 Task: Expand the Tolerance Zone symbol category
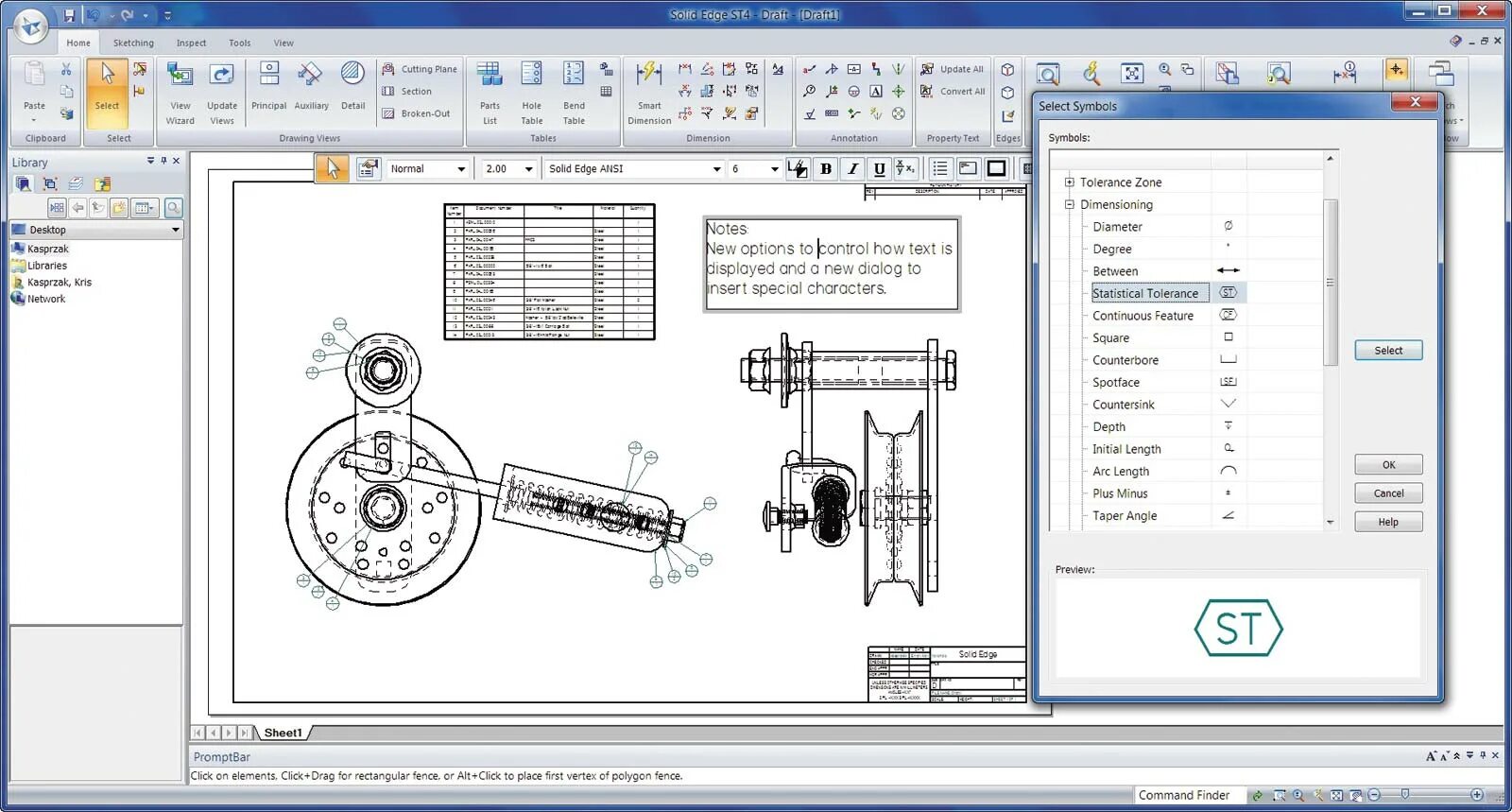click(1069, 182)
